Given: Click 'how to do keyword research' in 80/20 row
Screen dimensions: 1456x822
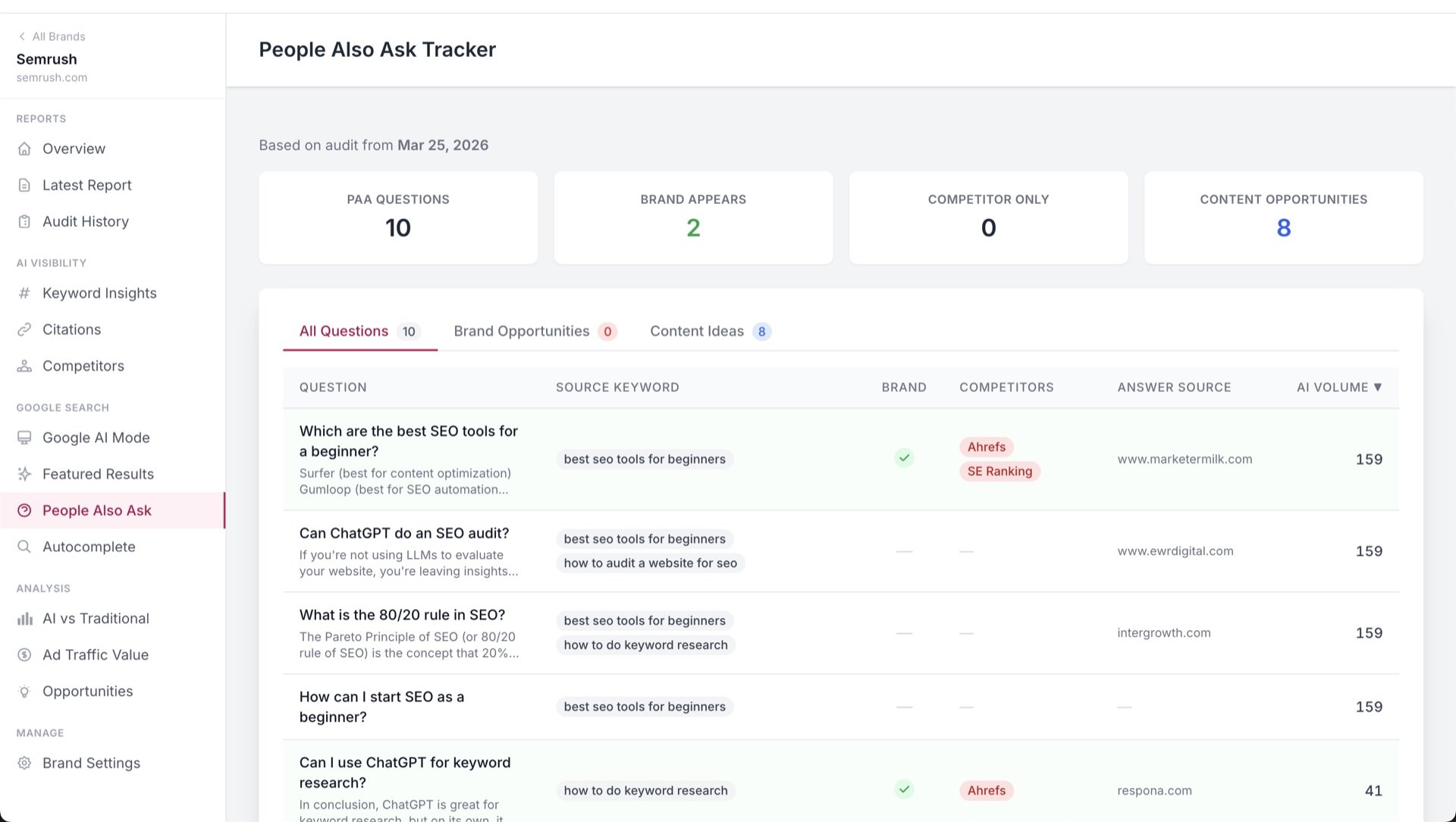Looking at the screenshot, I should pyautogui.click(x=645, y=645).
